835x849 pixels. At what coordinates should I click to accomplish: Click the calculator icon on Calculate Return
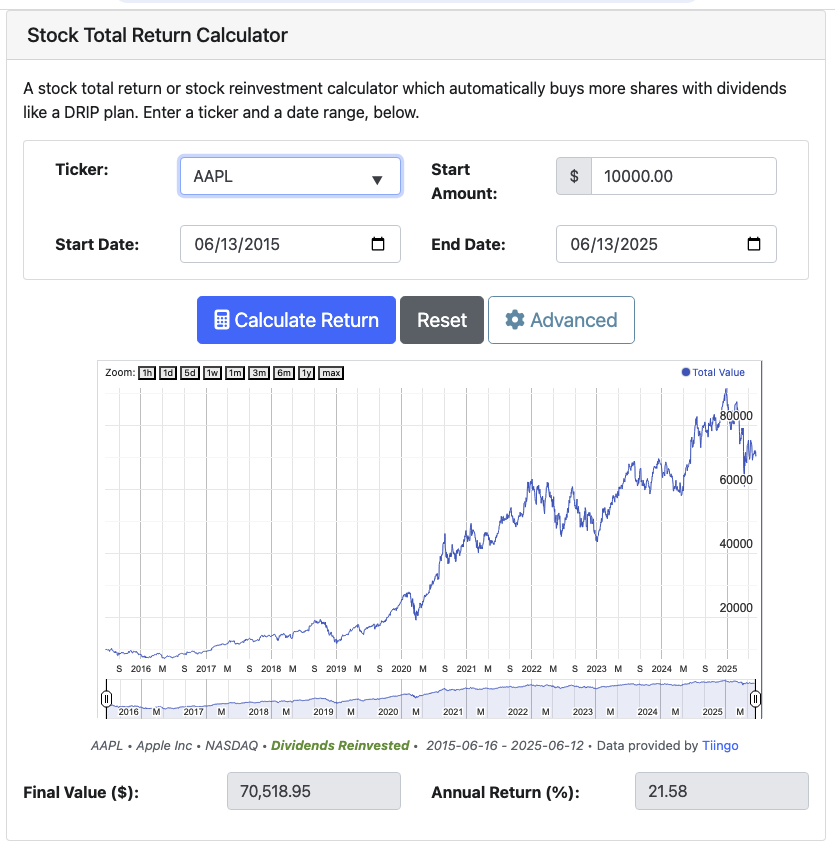(224, 319)
